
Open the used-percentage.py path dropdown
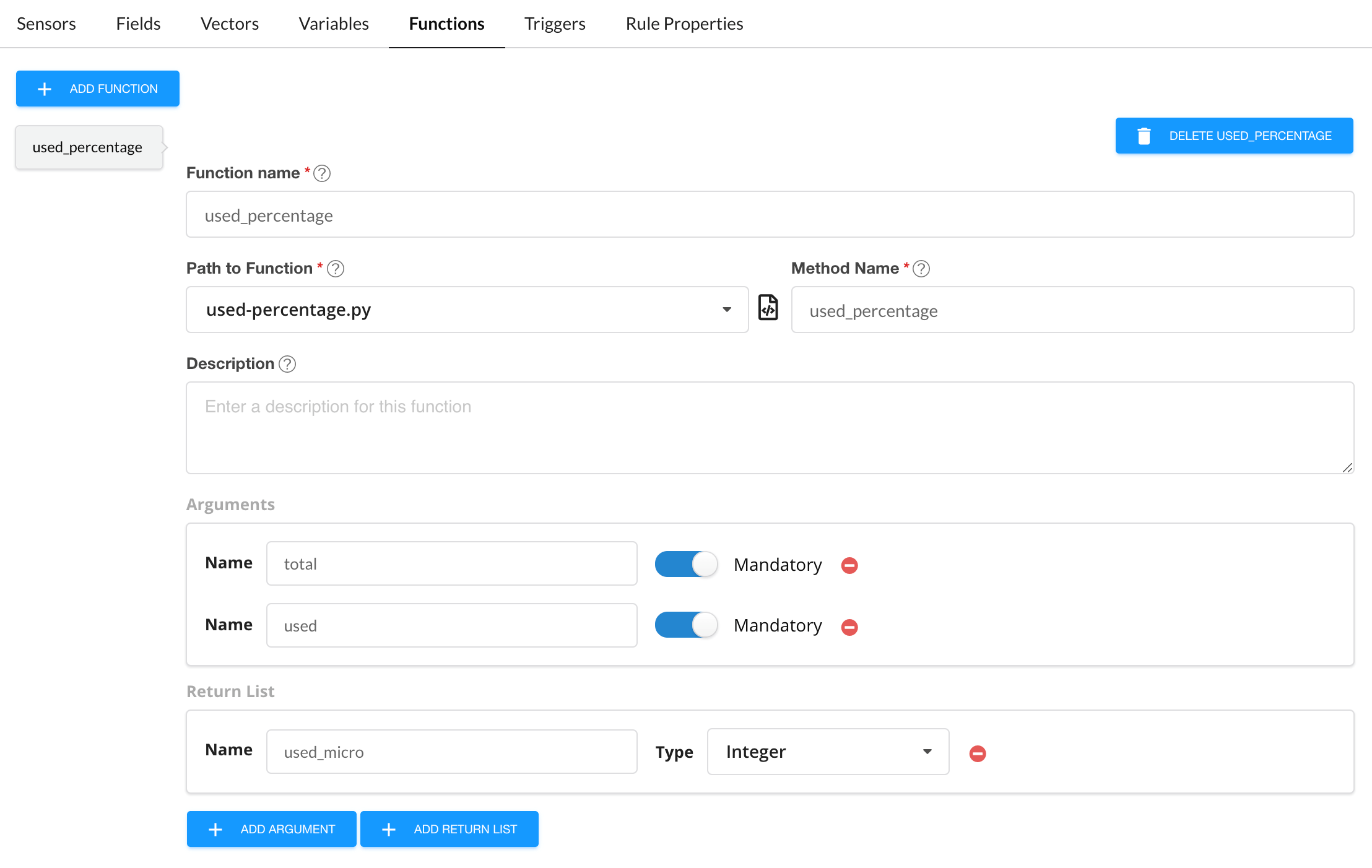point(467,310)
